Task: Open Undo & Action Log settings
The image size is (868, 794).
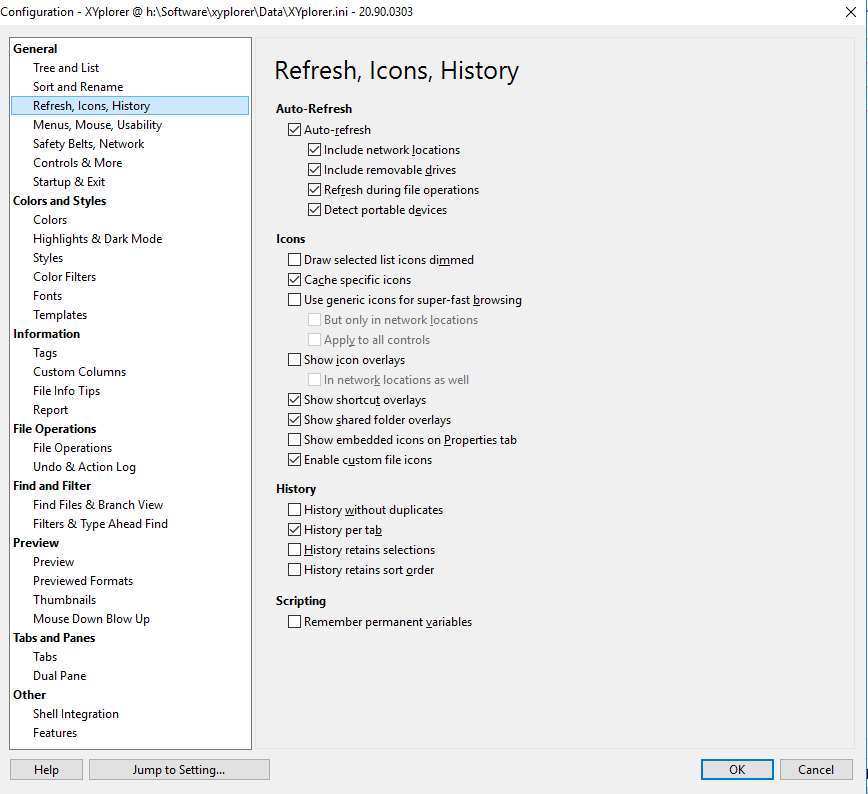Action: [82, 466]
